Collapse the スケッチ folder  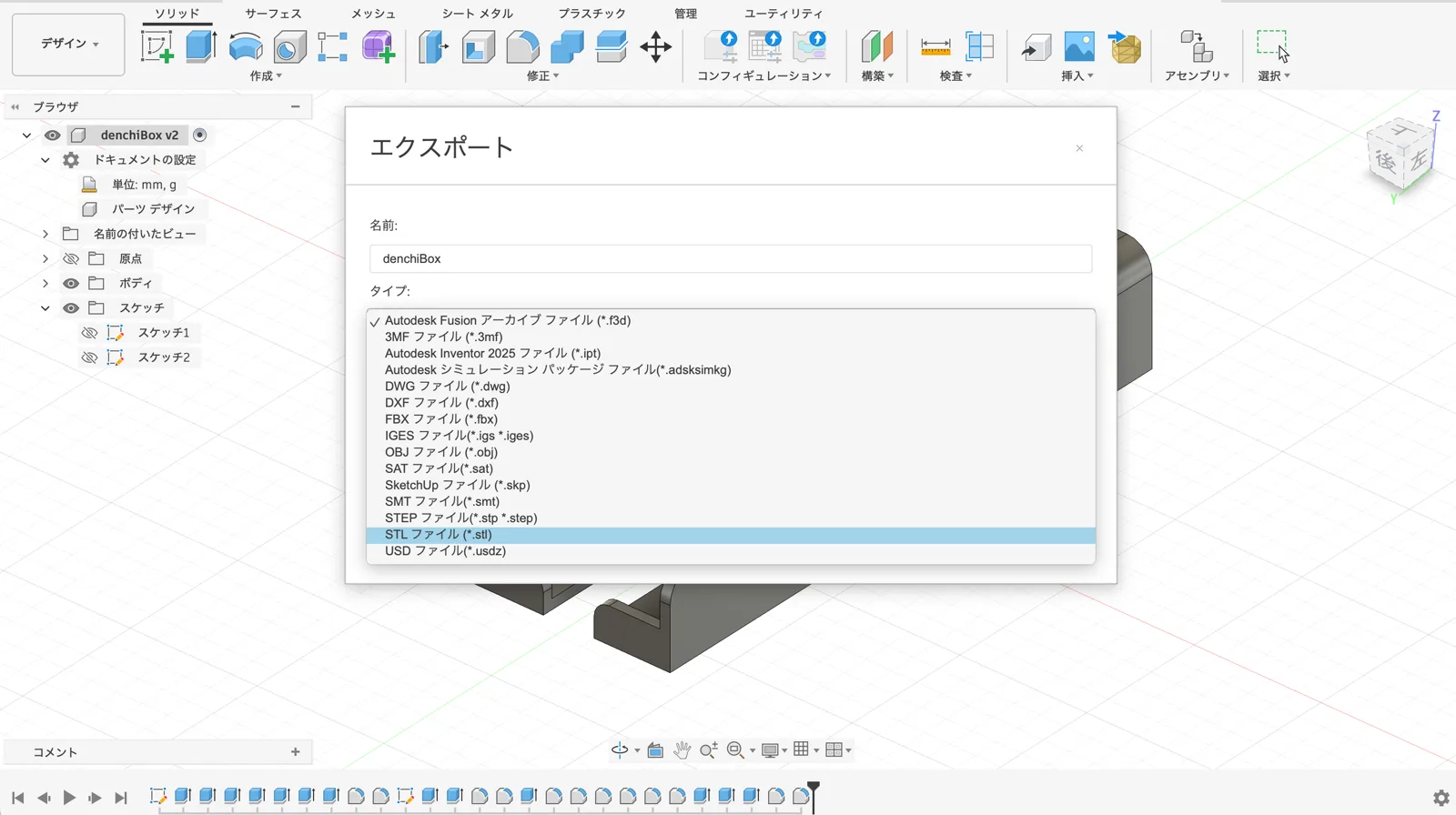45,308
